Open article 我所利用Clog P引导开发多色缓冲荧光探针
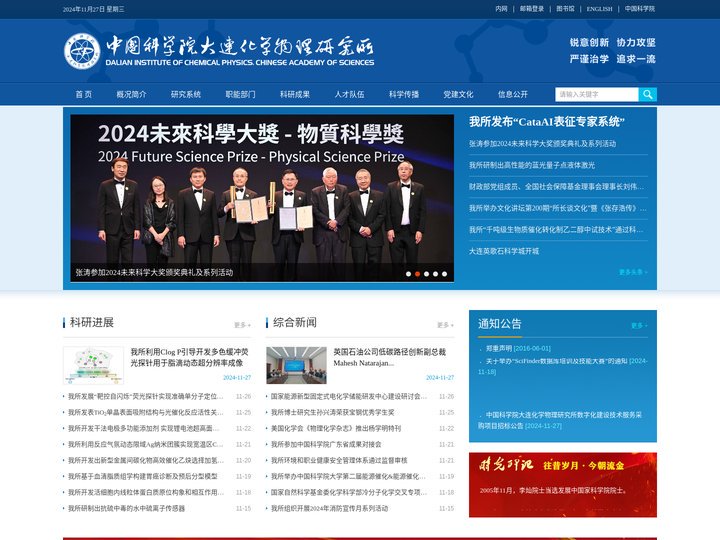The width and height of the screenshot is (720, 540). 190,357
